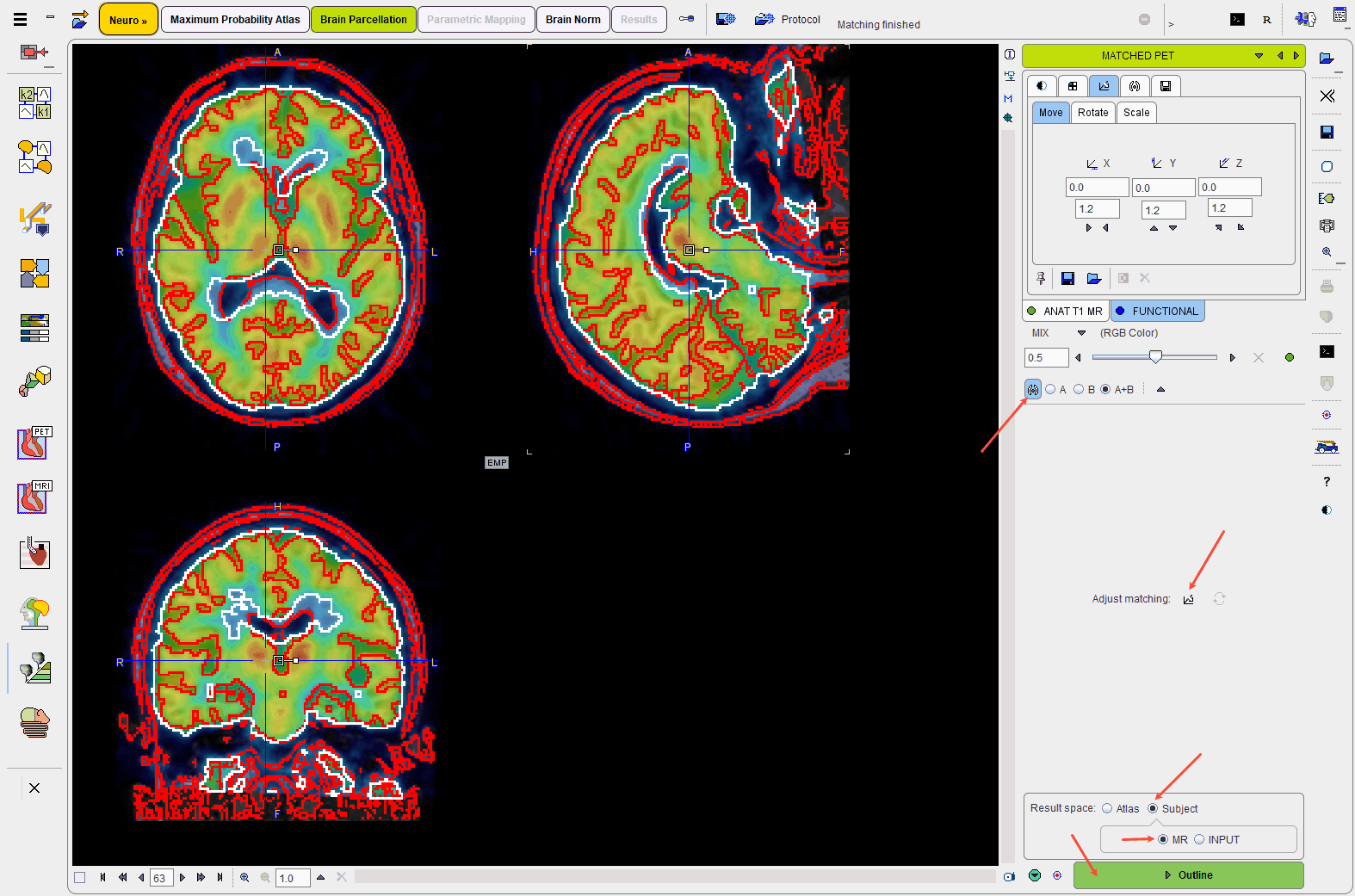Expand zoom options arrow next to 1.0 field
The width and height of the screenshot is (1355, 896).
coord(320,877)
